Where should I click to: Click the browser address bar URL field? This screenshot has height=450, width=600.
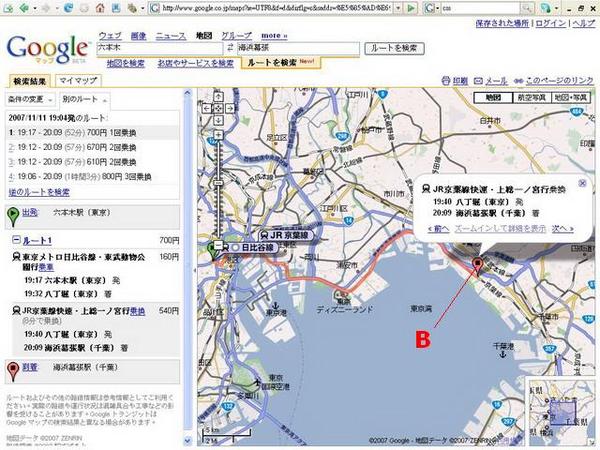(271, 8)
